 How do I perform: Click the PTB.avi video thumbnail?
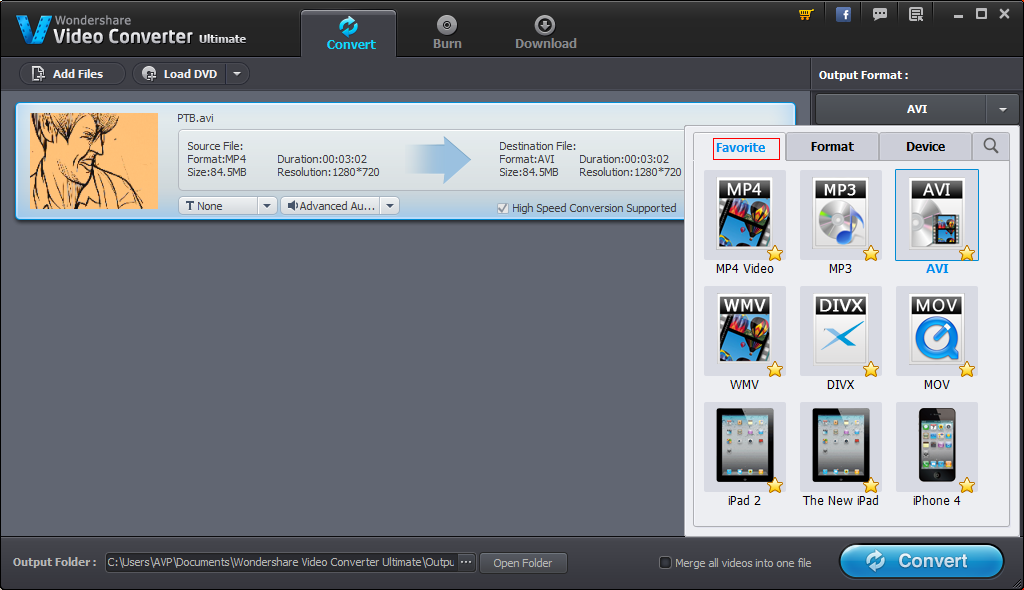click(x=94, y=161)
